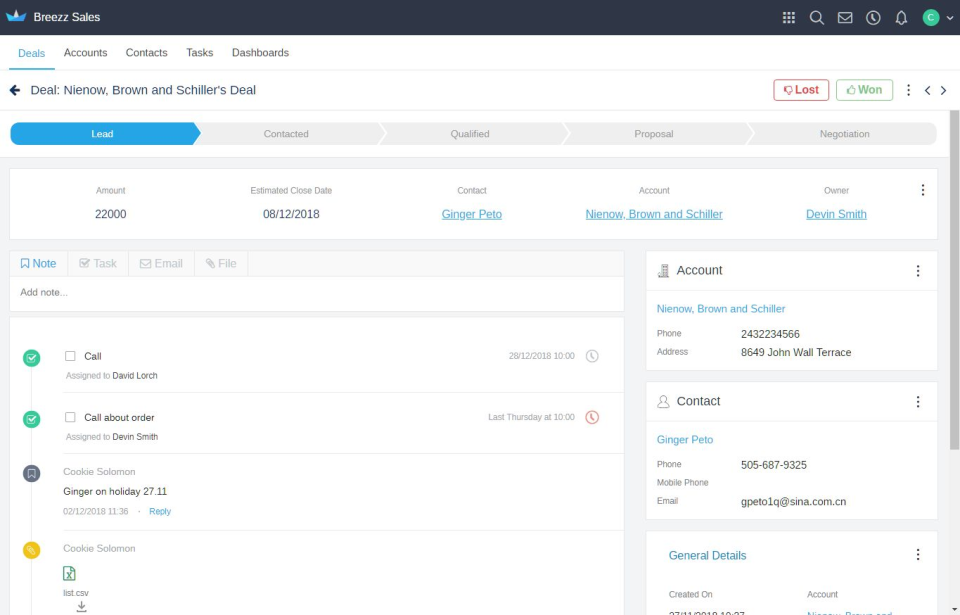The height and width of the screenshot is (615, 960).
Task: Click the Won button
Action: 864,89
